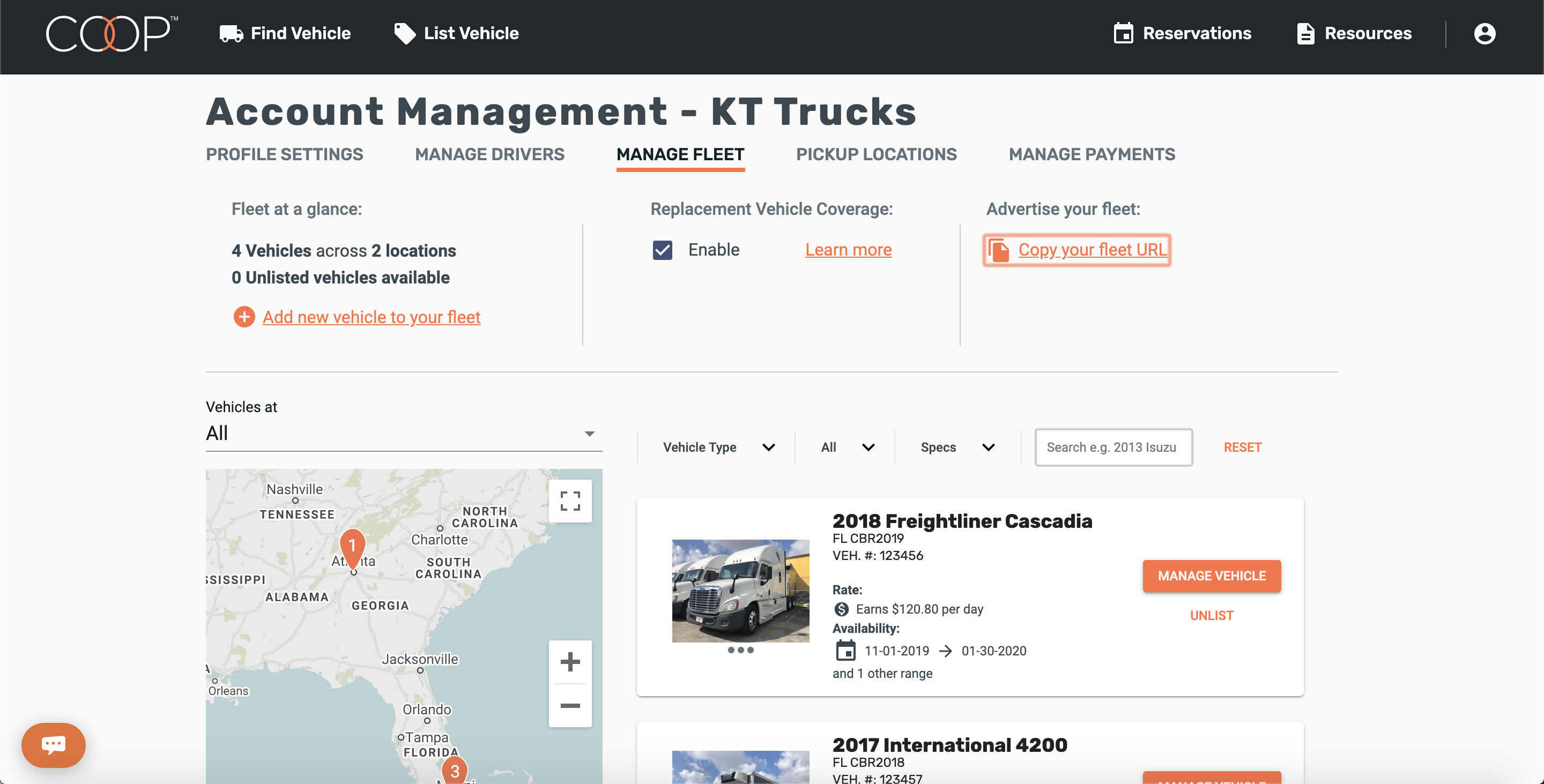Open the Pickup Locations tab
Image resolution: width=1544 pixels, height=784 pixels.
click(x=877, y=154)
